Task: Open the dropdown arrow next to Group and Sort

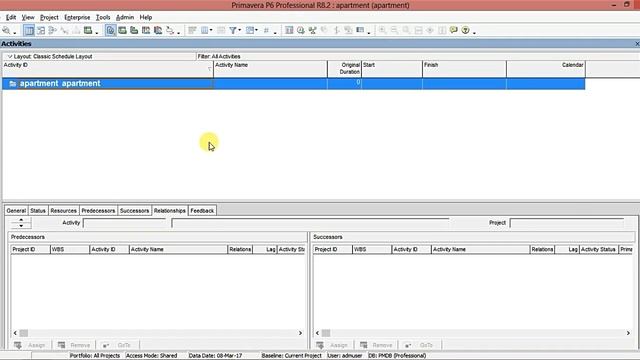Action: point(256,30)
